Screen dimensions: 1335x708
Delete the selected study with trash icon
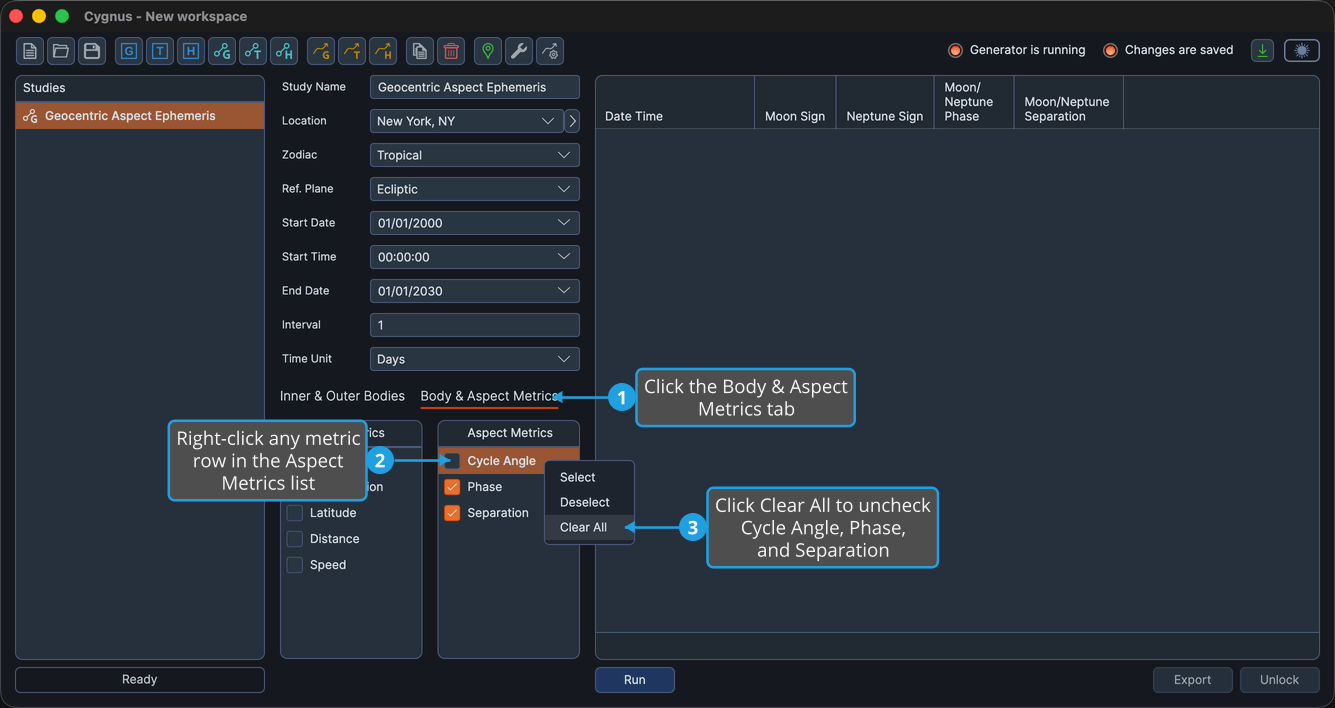click(451, 50)
